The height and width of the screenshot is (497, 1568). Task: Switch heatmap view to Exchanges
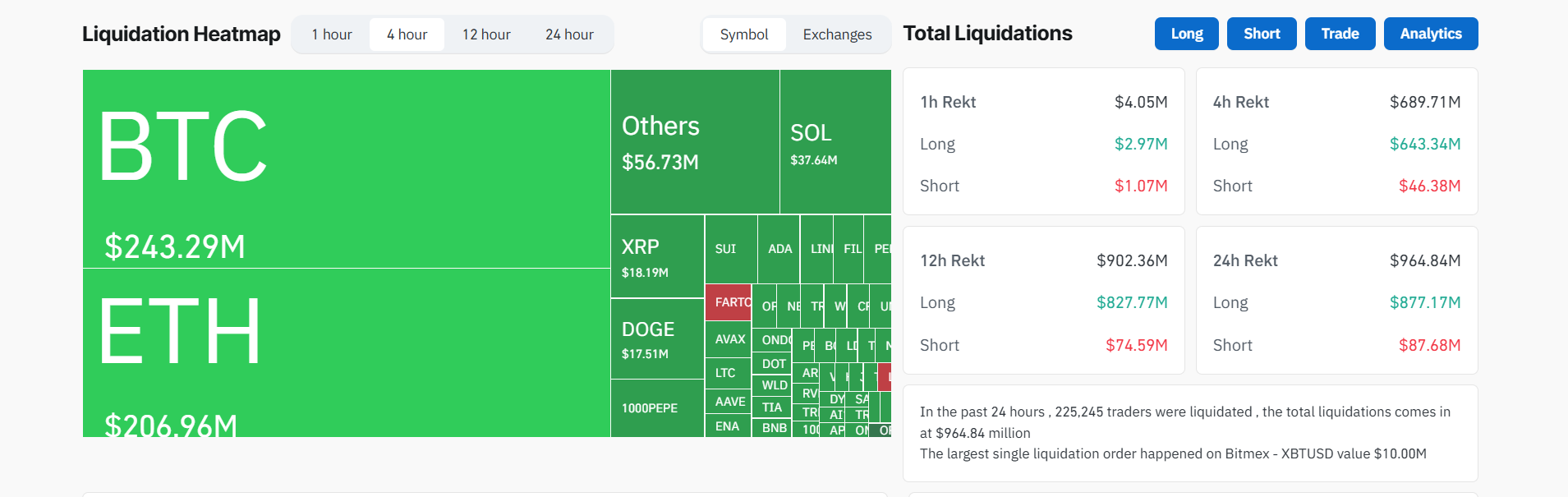tap(837, 35)
